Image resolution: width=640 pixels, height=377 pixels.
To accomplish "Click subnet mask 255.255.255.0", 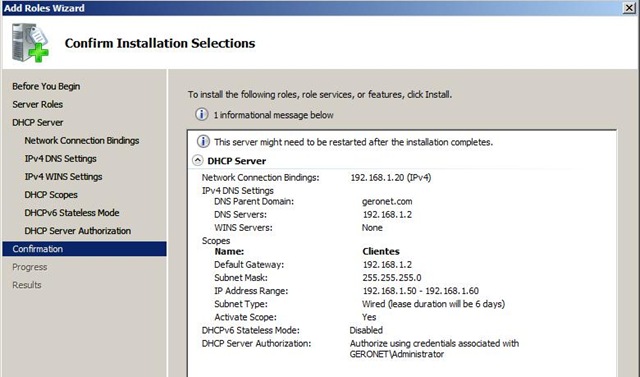I will point(391,277).
